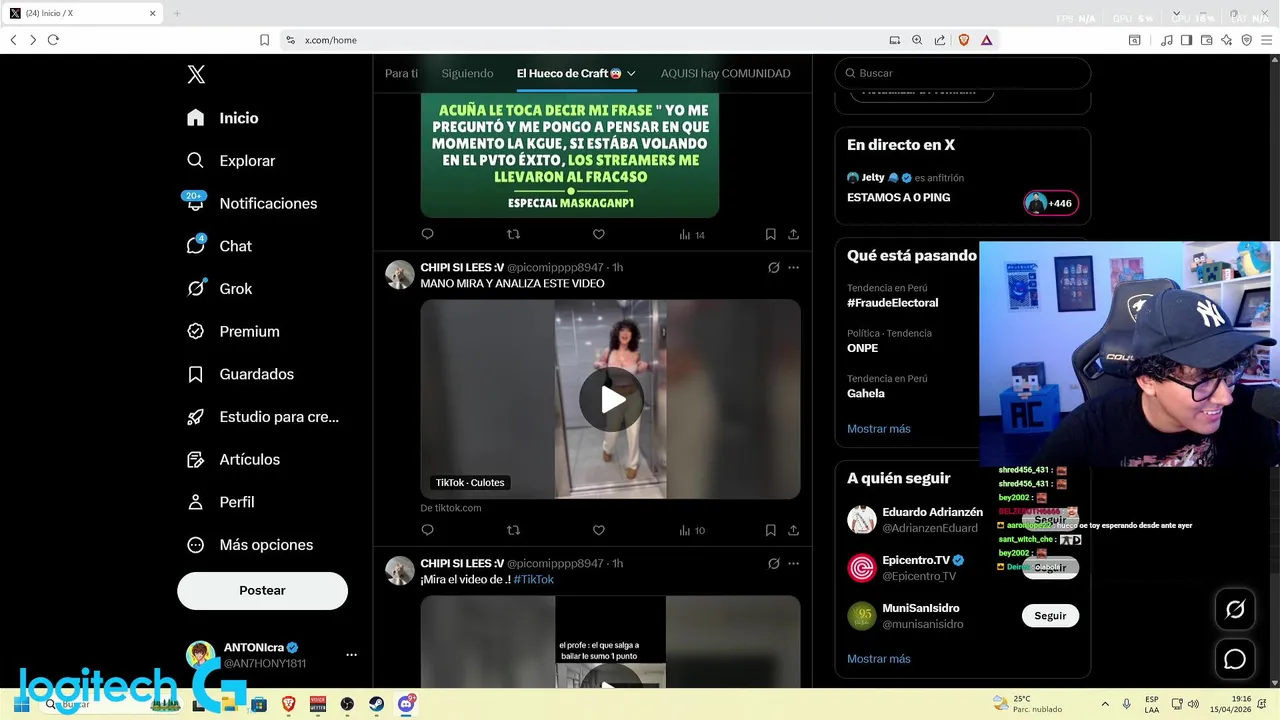Screen dimensions: 1280x720
Task: Follow MuniSanIsidro with Seguir button
Action: coord(1050,616)
